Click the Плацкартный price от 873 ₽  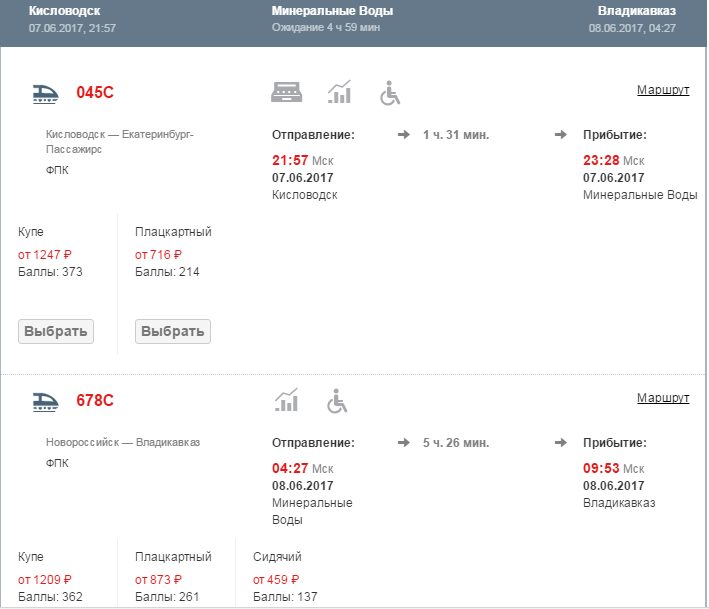158,579
